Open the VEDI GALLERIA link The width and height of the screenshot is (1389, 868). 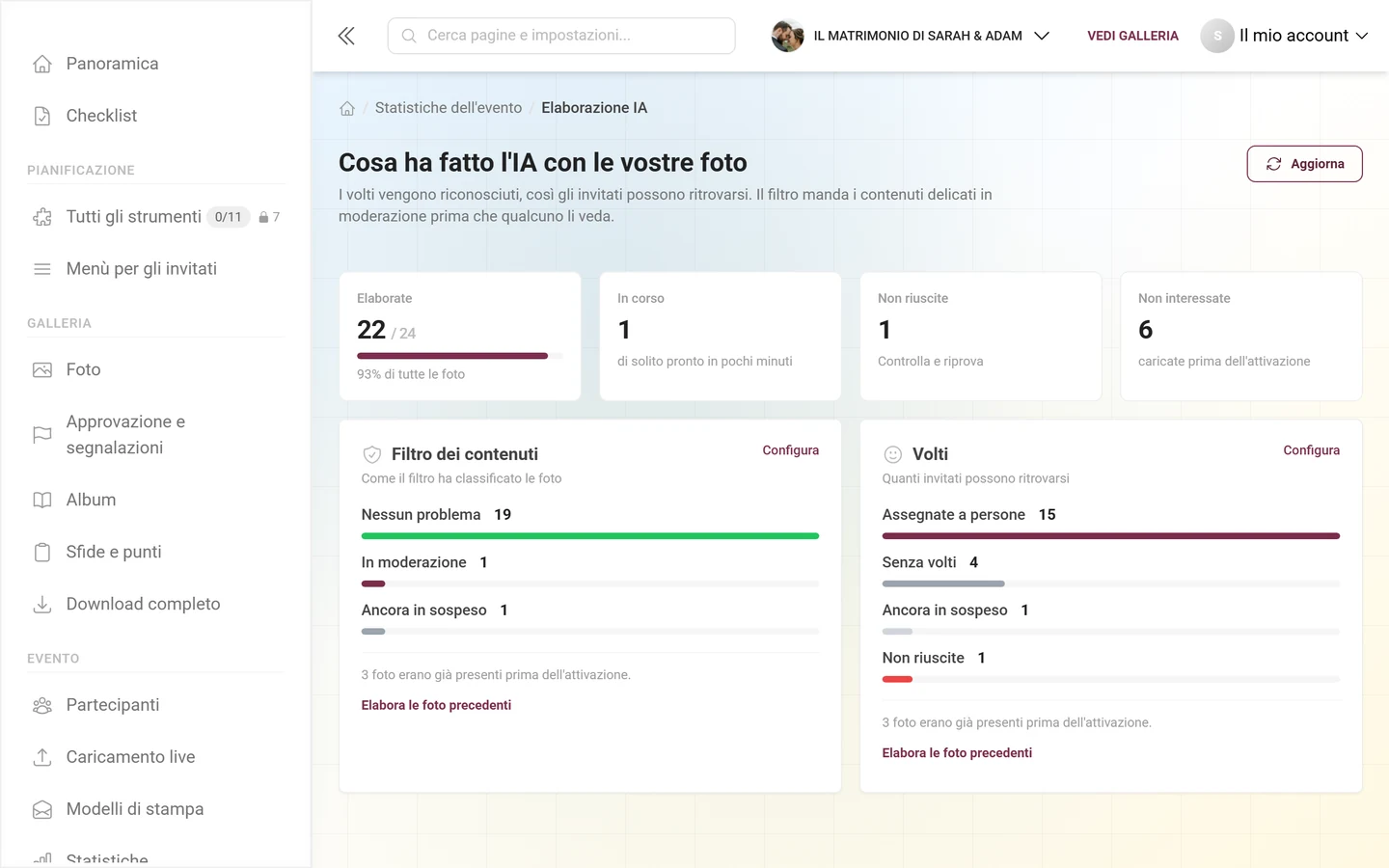1132,36
